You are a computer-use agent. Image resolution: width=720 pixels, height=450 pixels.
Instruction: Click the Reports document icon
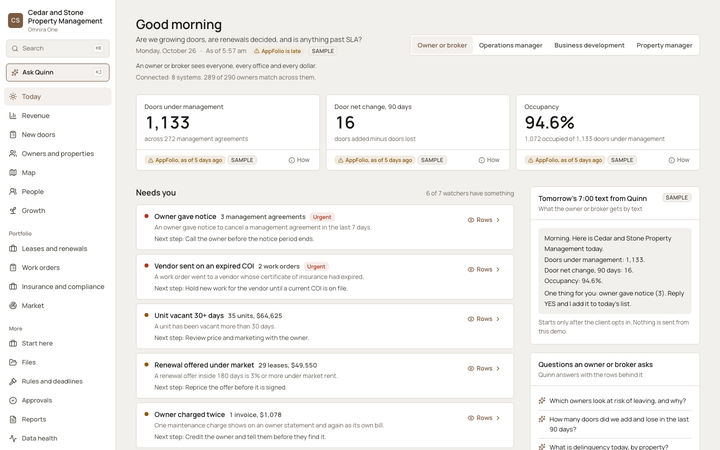[x=13, y=419]
